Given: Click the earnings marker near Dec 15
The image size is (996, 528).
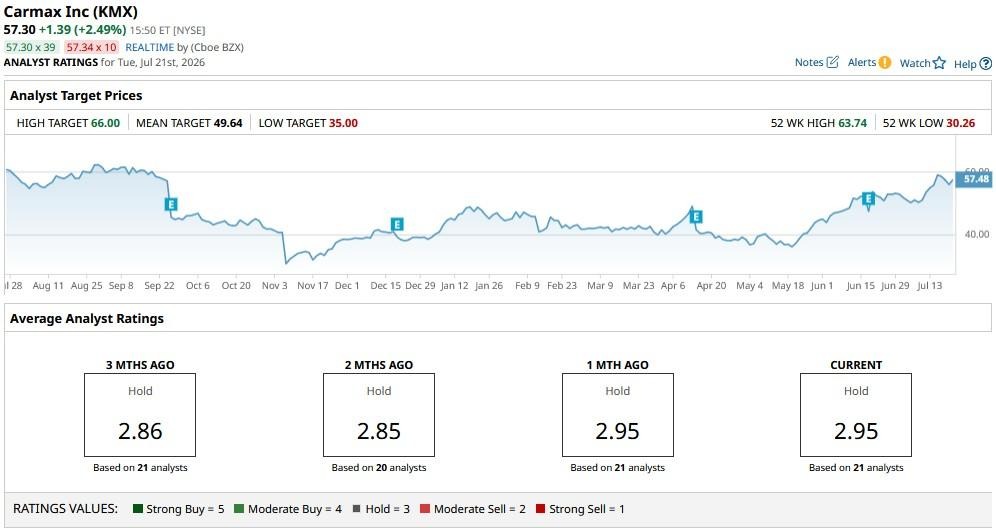Looking at the screenshot, I should coord(397,224).
